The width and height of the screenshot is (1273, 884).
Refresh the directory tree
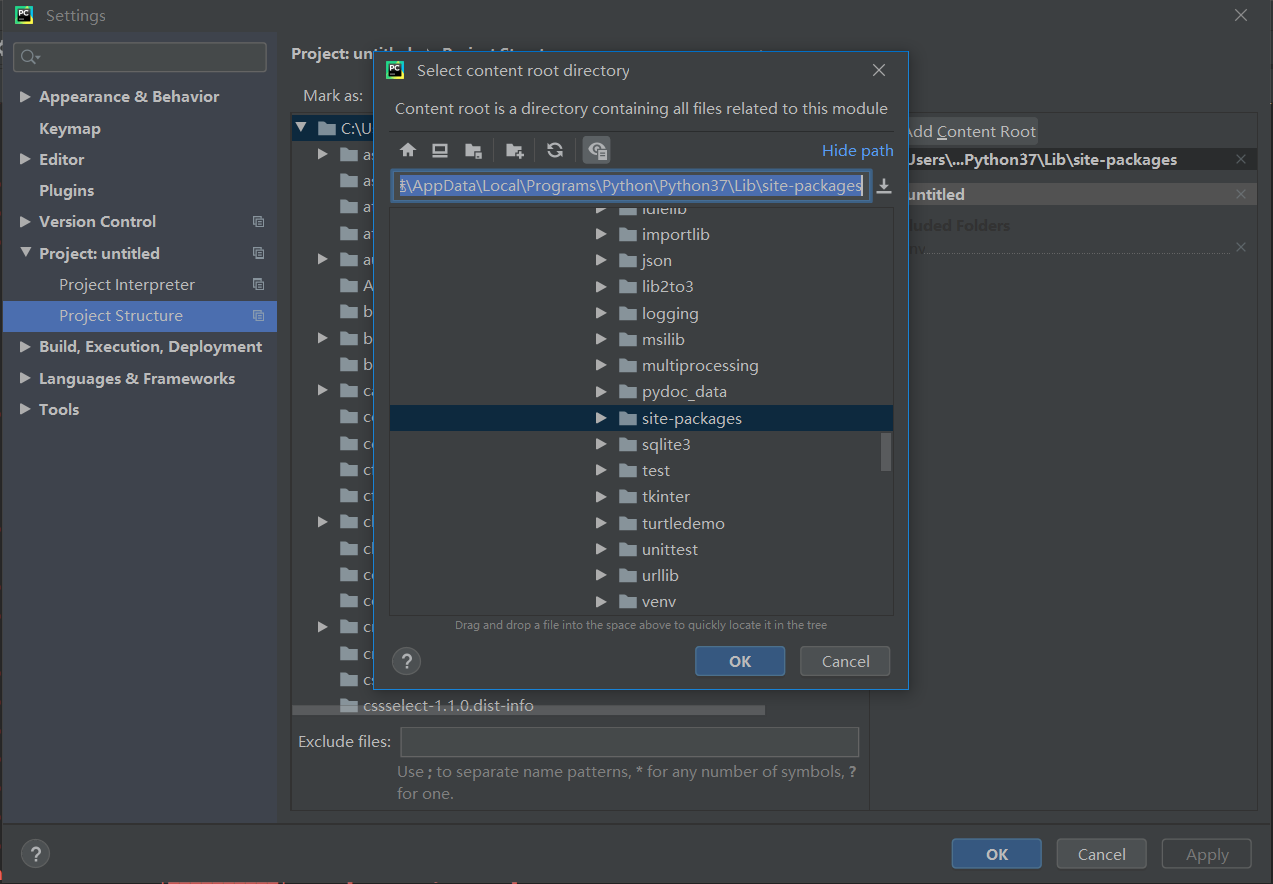click(555, 150)
